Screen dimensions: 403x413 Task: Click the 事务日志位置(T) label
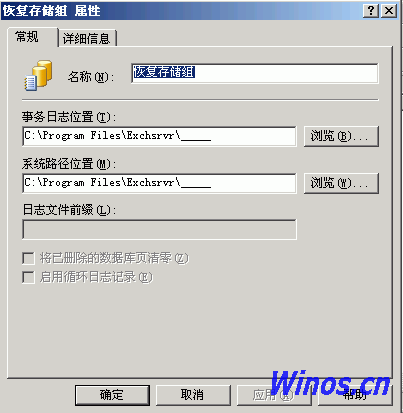[x=69, y=117]
